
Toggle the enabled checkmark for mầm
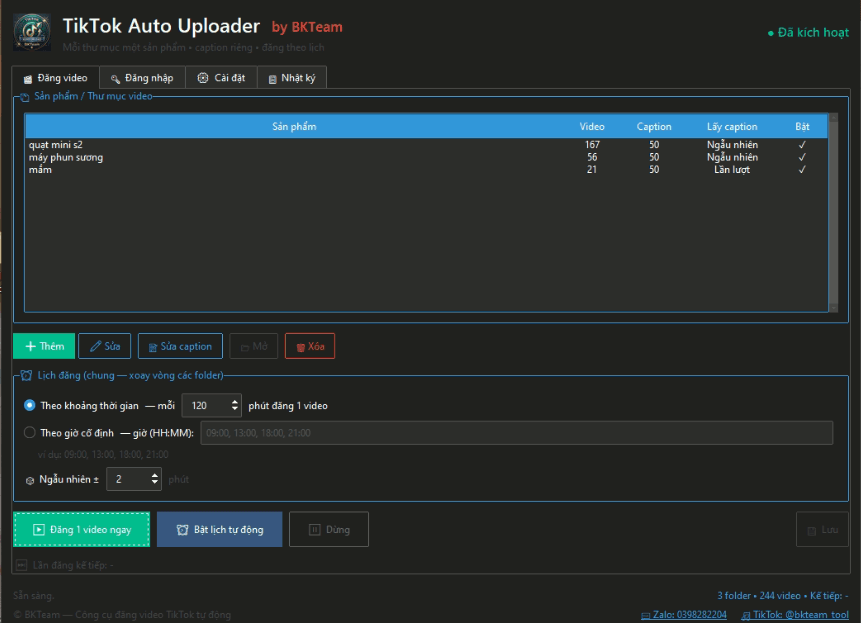point(802,170)
